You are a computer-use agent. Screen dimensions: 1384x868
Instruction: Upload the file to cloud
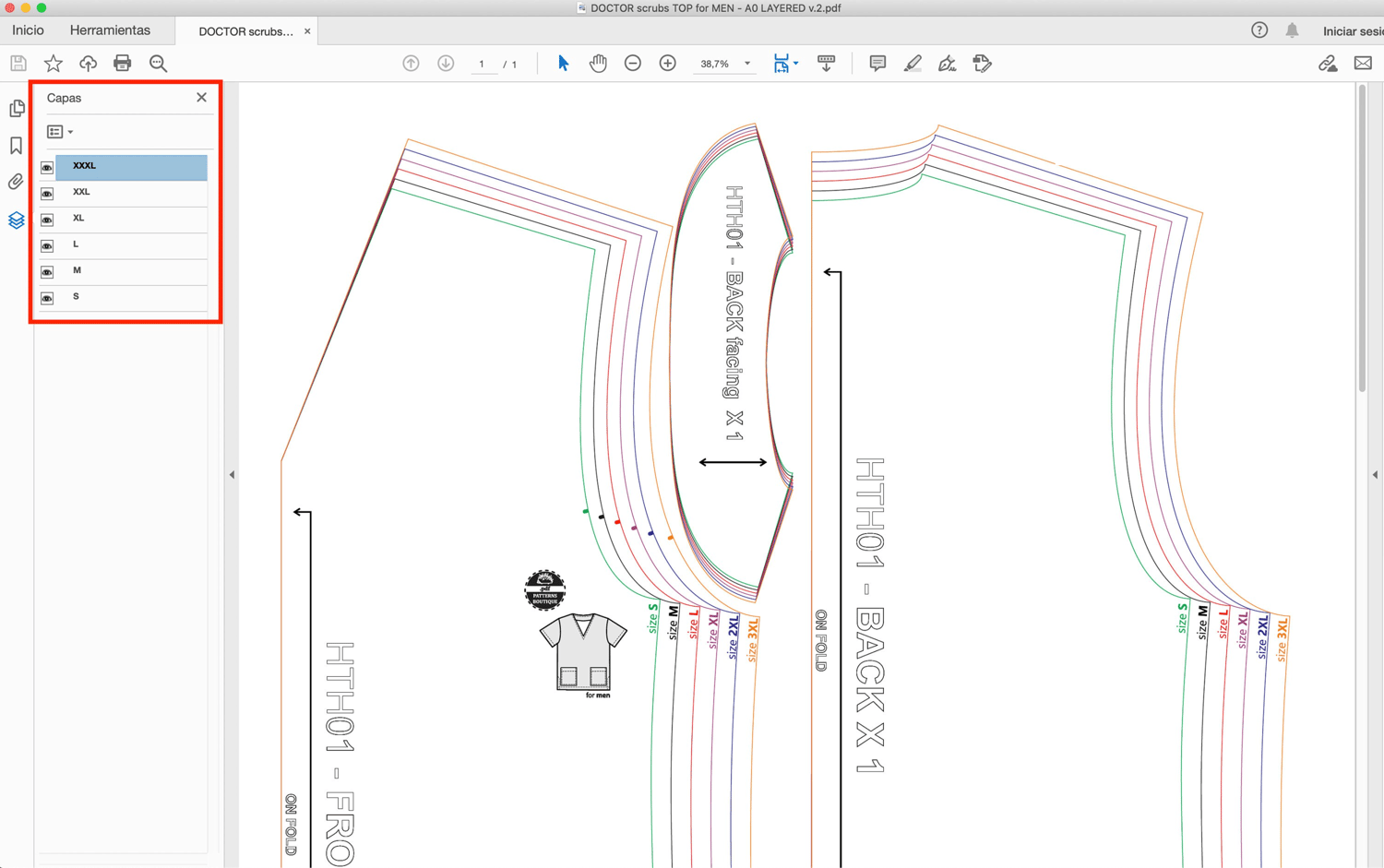pos(88,64)
